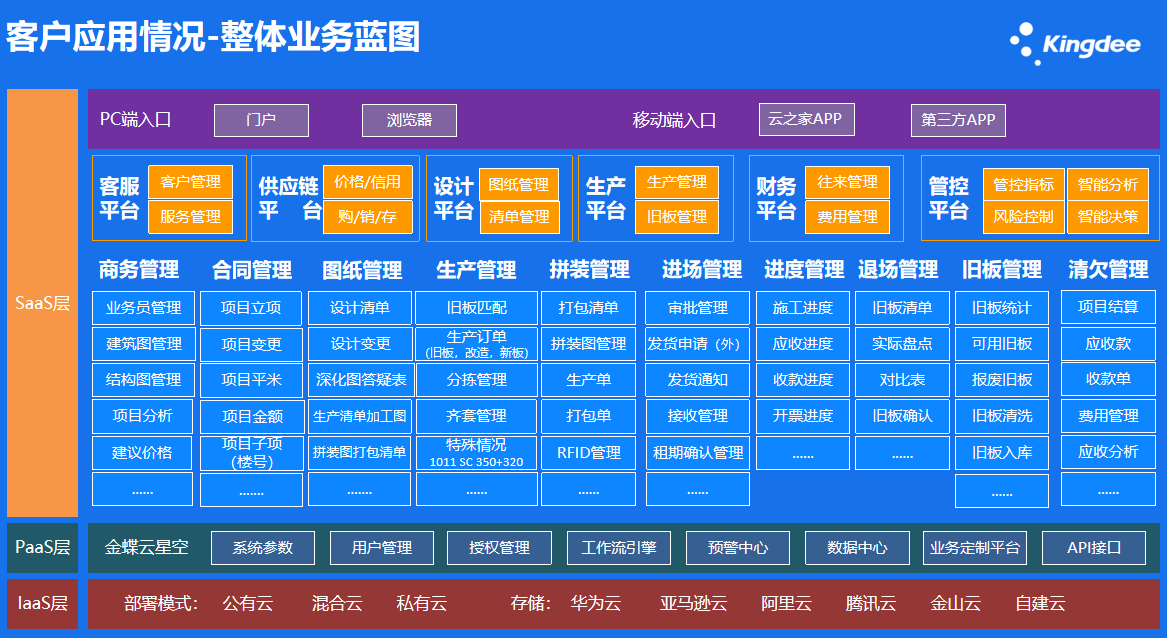Select 价格/信用 orange box

point(368,182)
